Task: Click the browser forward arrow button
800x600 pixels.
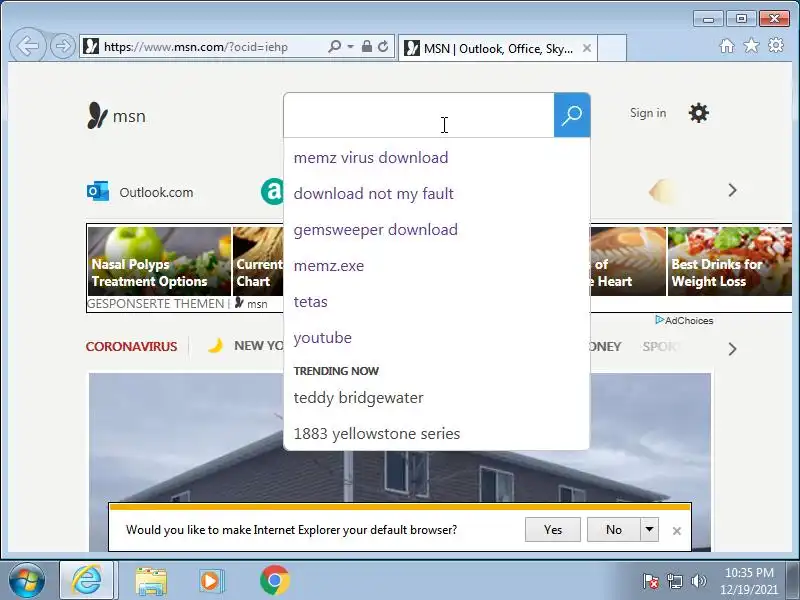Action: click(63, 46)
